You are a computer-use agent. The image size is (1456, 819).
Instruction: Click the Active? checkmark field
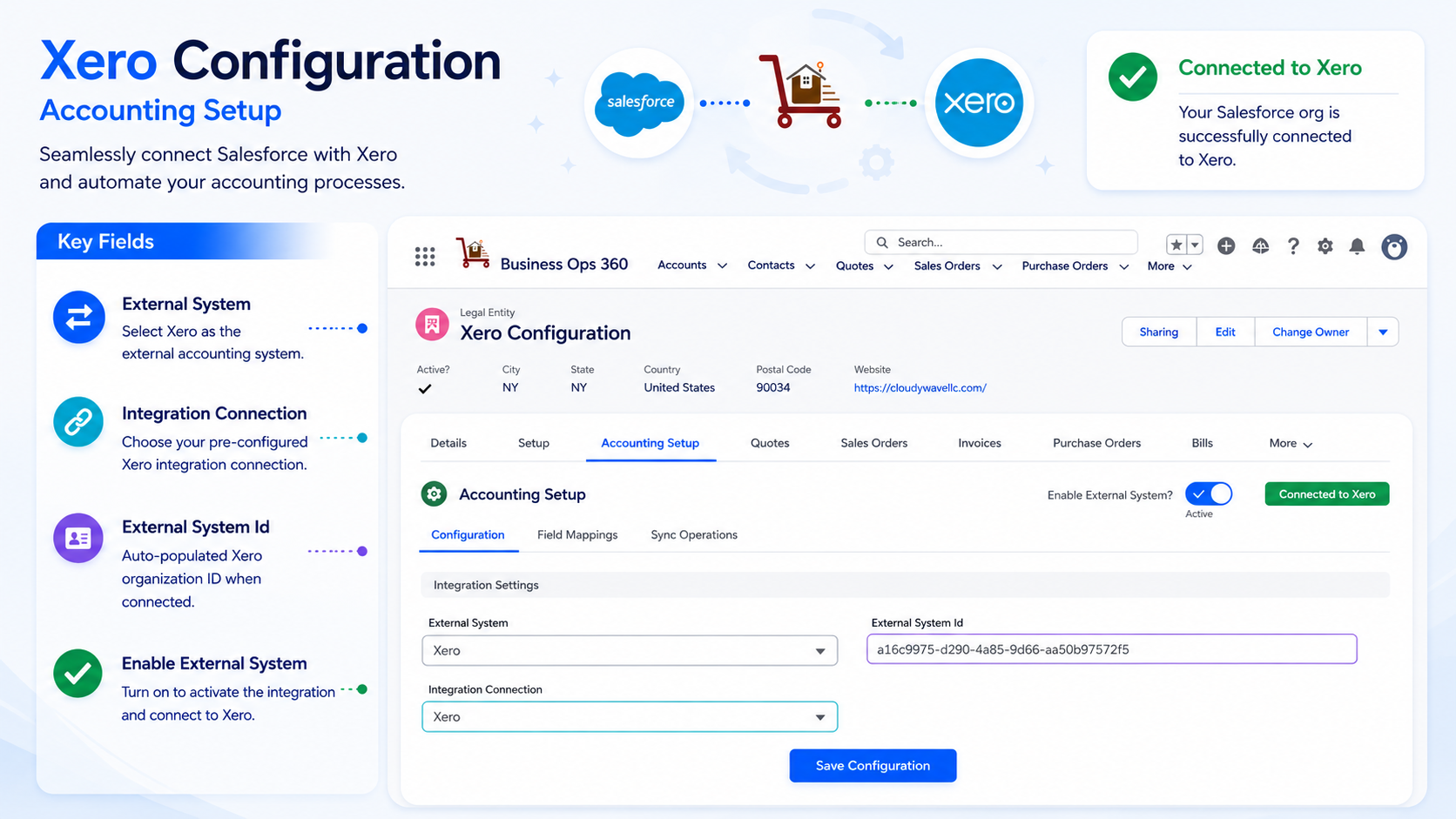click(425, 388)
